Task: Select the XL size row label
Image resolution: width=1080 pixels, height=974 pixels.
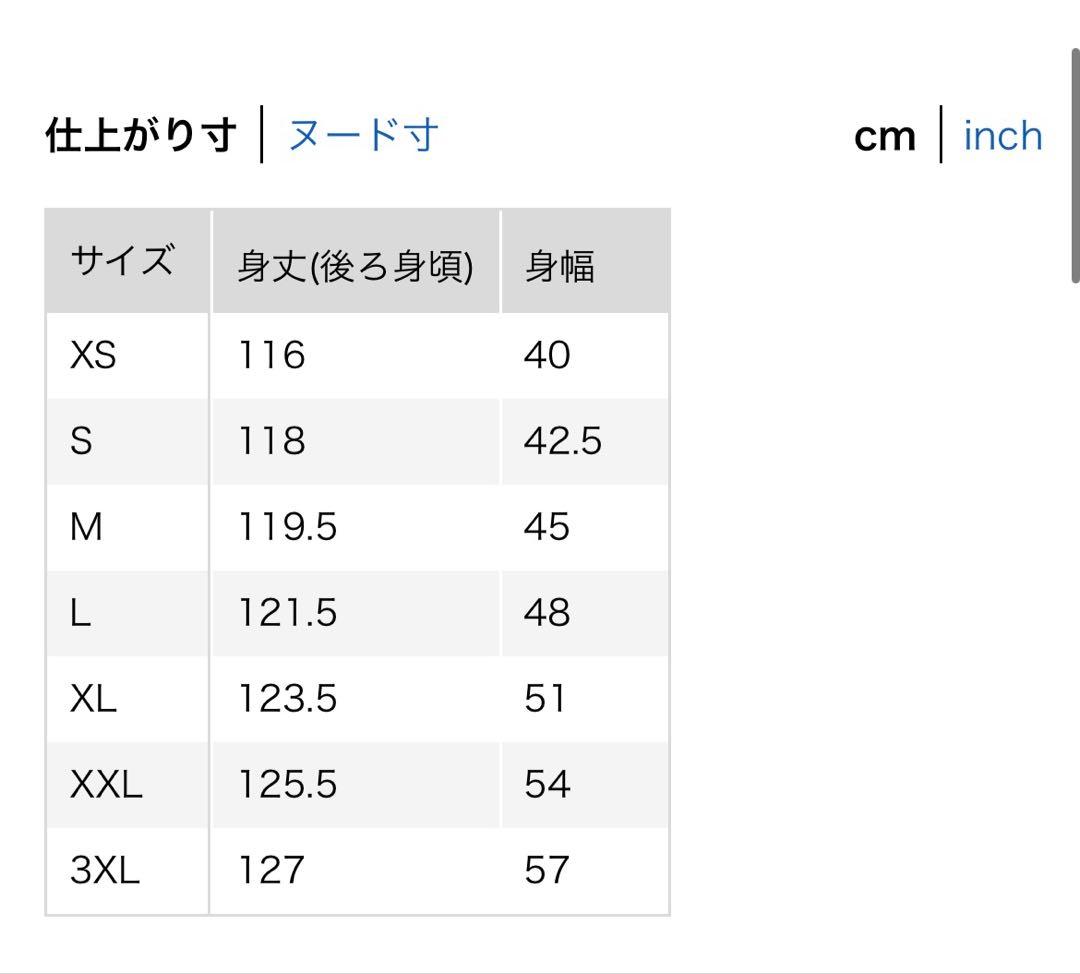Action: (93, 699)
